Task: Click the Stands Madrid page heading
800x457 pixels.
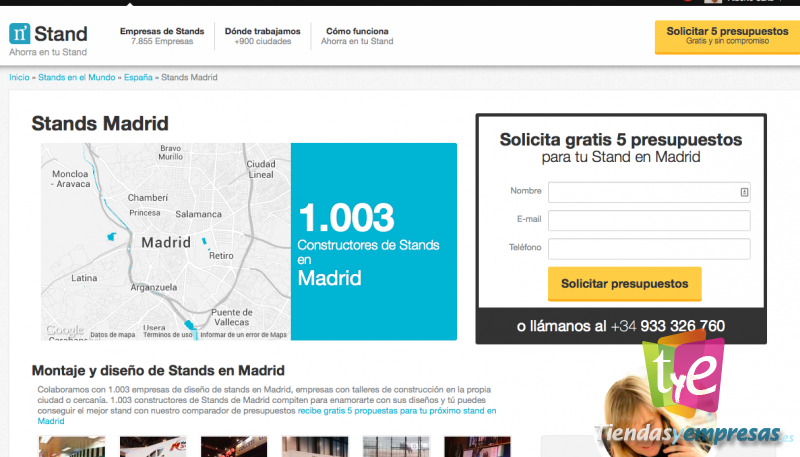Action: tap(100, 123)
